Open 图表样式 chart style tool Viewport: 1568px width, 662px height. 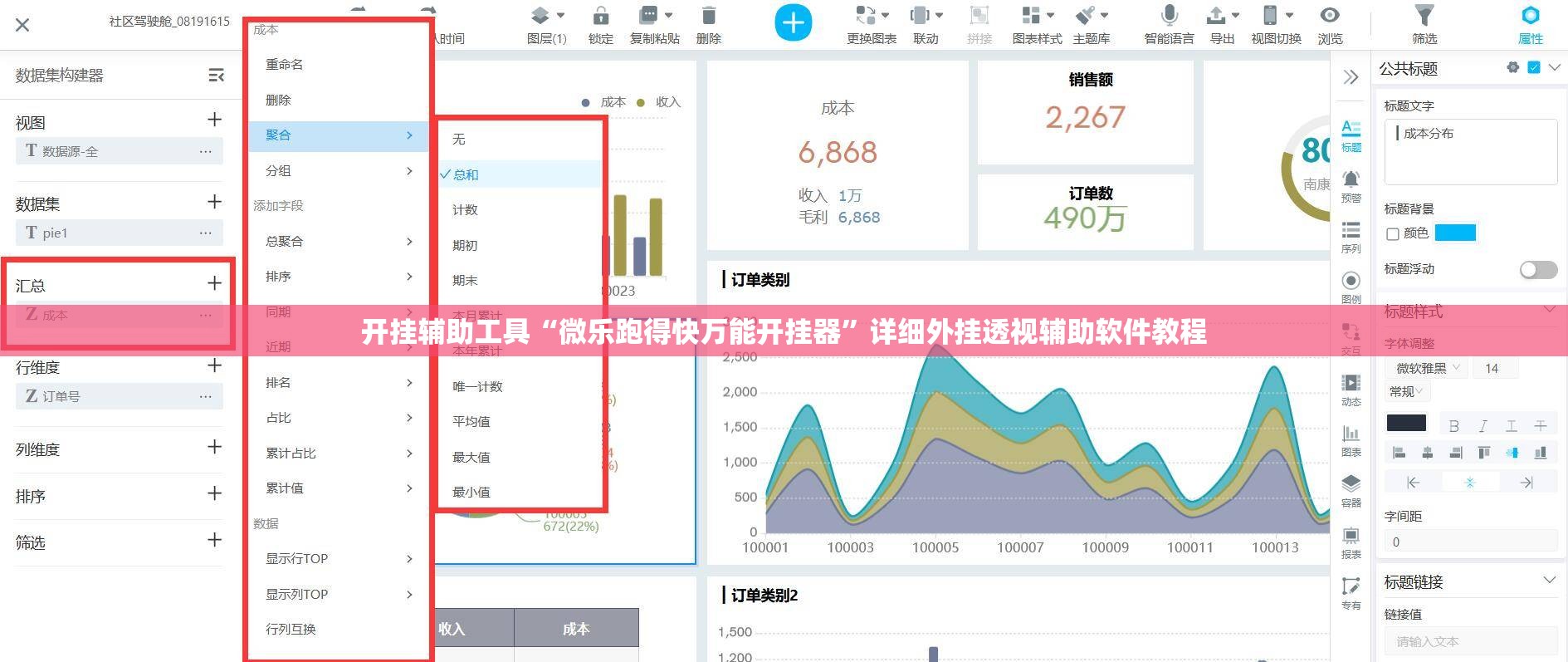pyautogui.click(x=1037, y=26)
